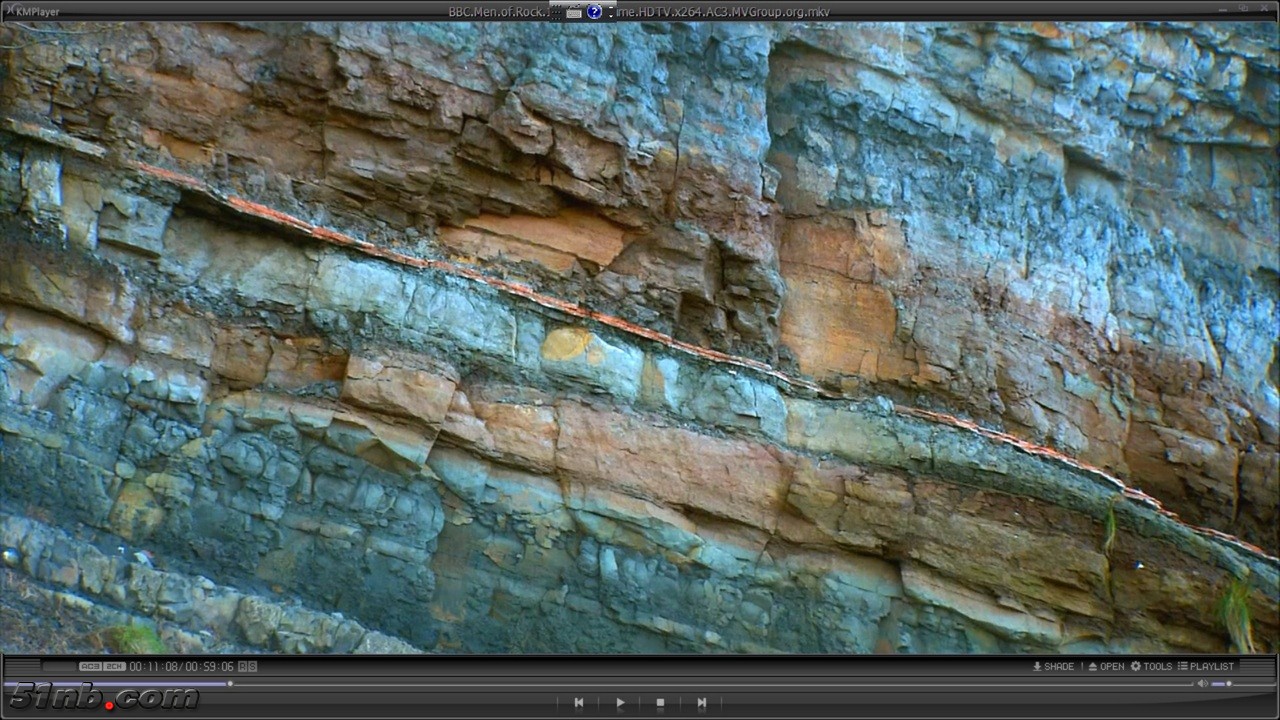Click the volume slider handle
This screenshot has height=720, width=1280.
(1229, 684)
